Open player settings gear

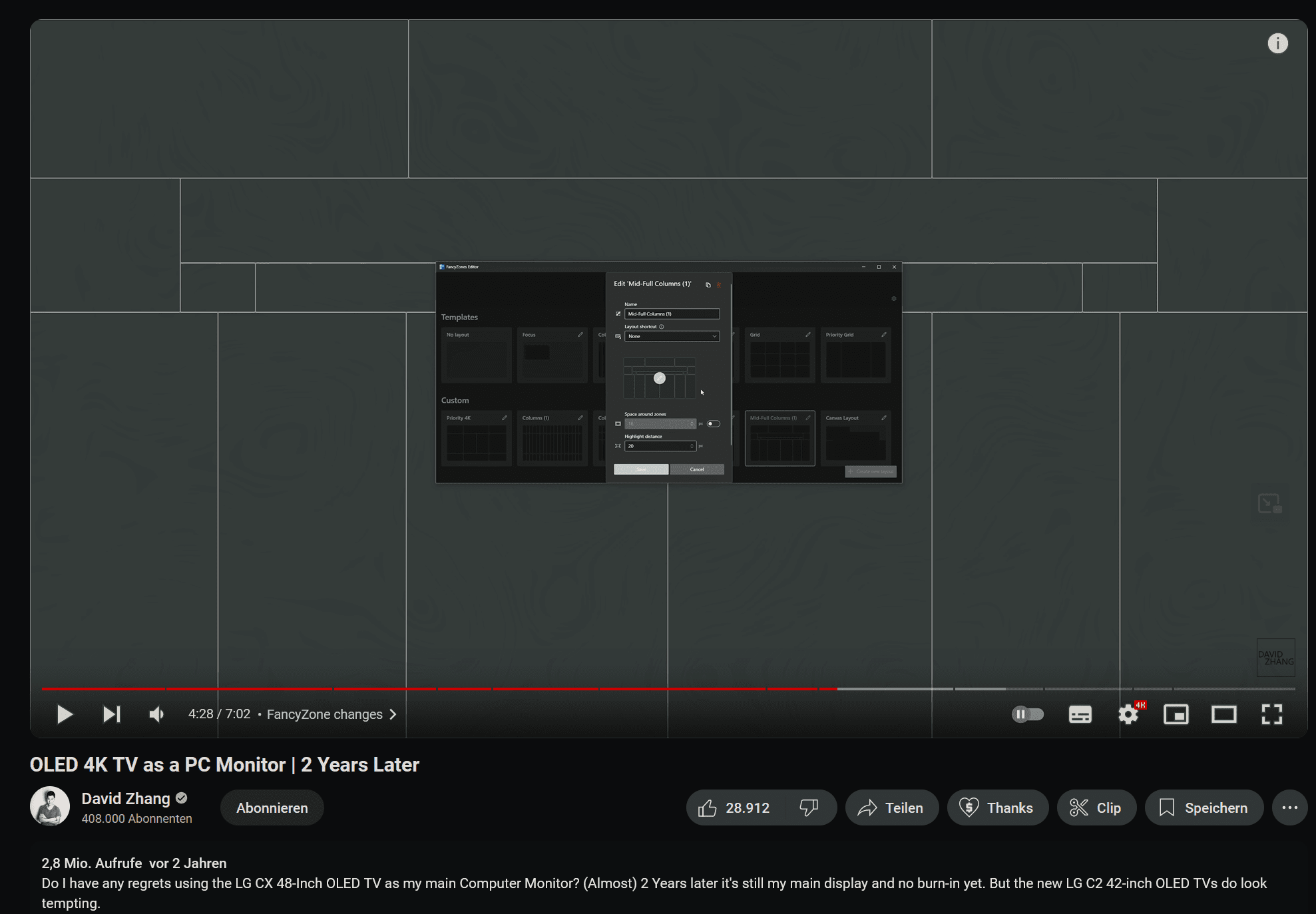(1128, 714)
